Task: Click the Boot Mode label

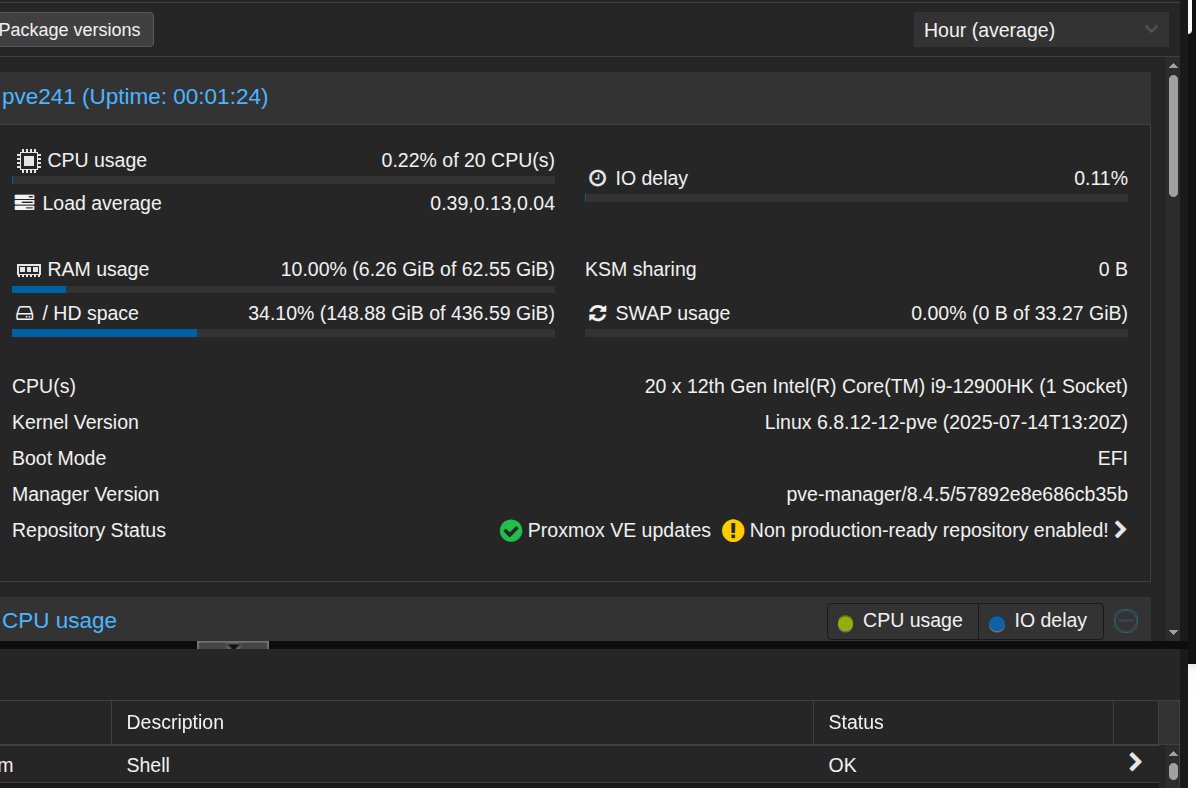Action: (x=59, y=458)
